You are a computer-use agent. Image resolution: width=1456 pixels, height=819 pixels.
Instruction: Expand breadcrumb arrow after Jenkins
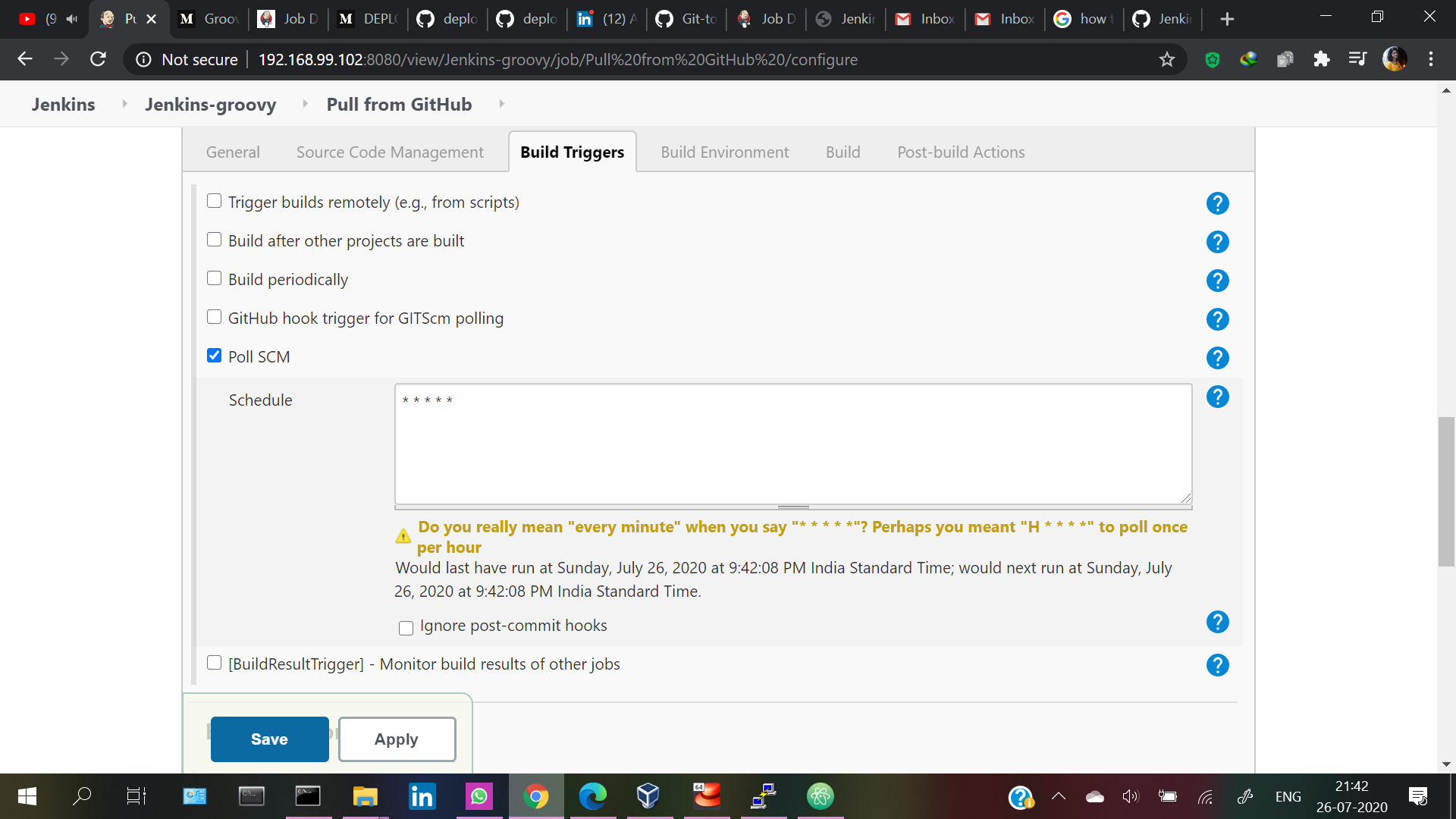(x=124, y=104)
